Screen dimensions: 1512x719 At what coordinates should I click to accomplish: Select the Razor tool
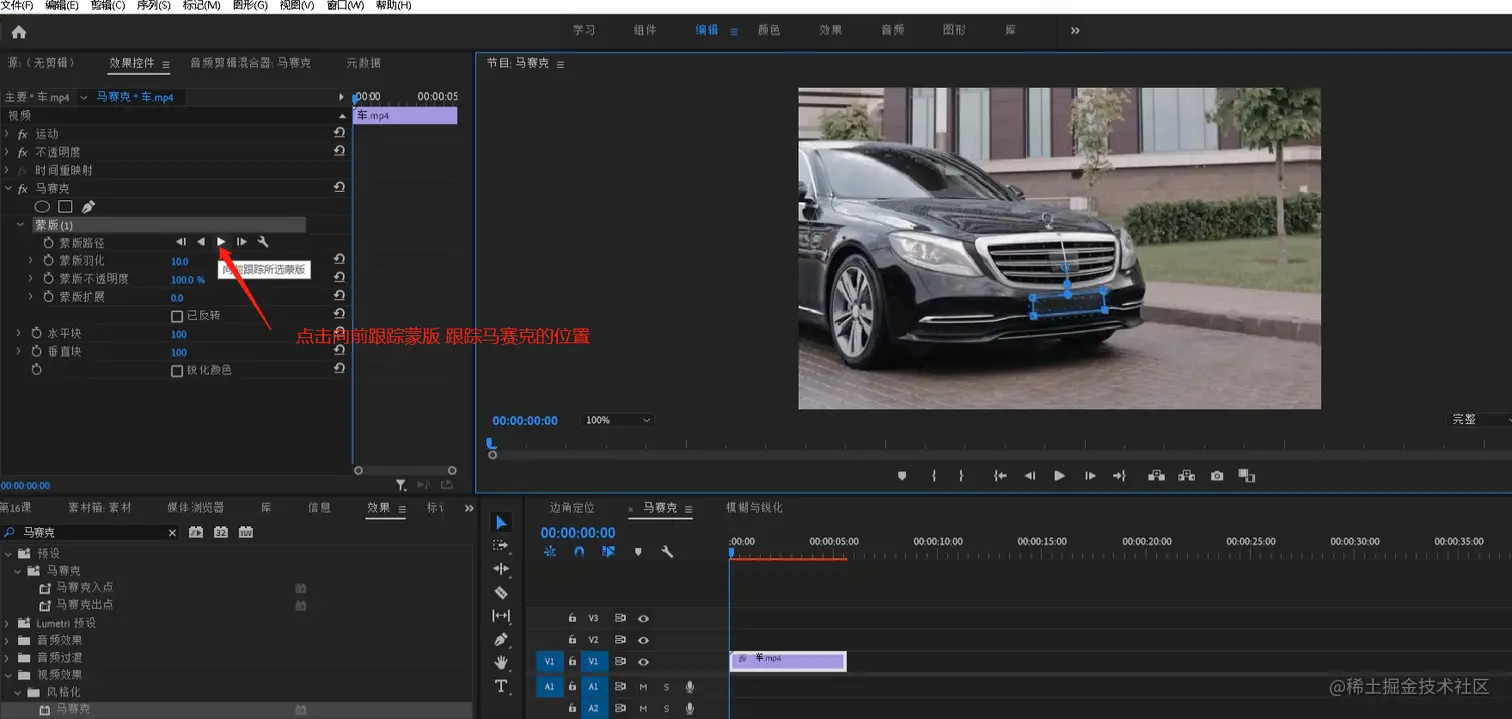coord(501,592)
